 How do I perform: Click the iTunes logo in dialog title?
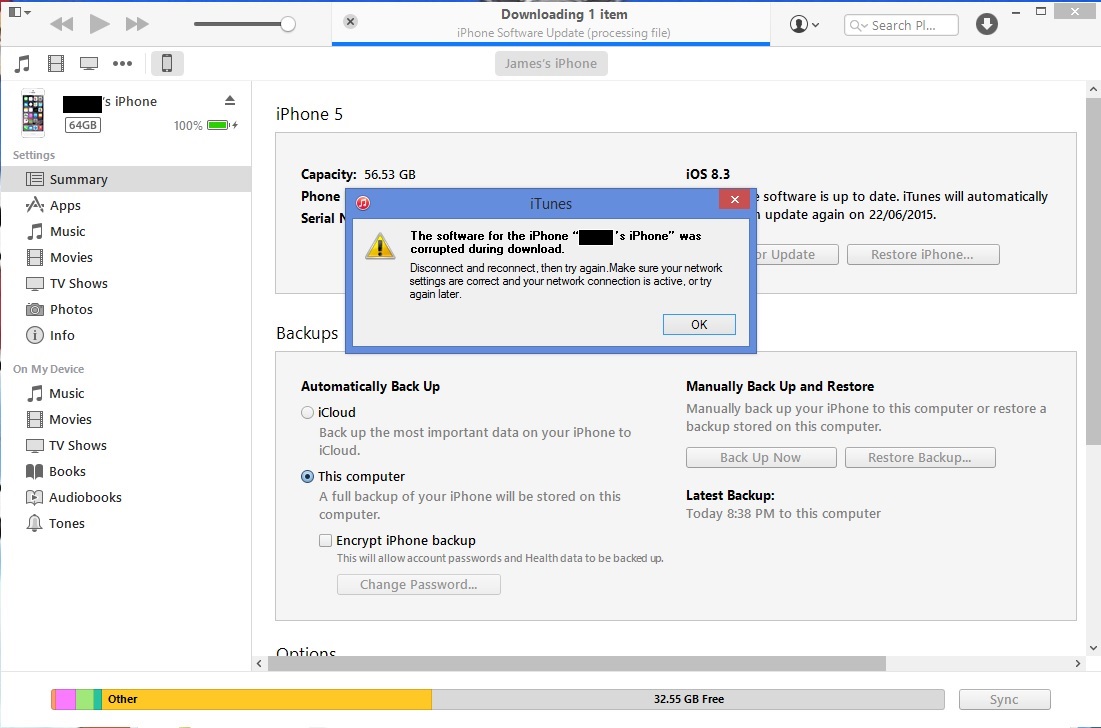pyautogui.click(x=363, y=204)
